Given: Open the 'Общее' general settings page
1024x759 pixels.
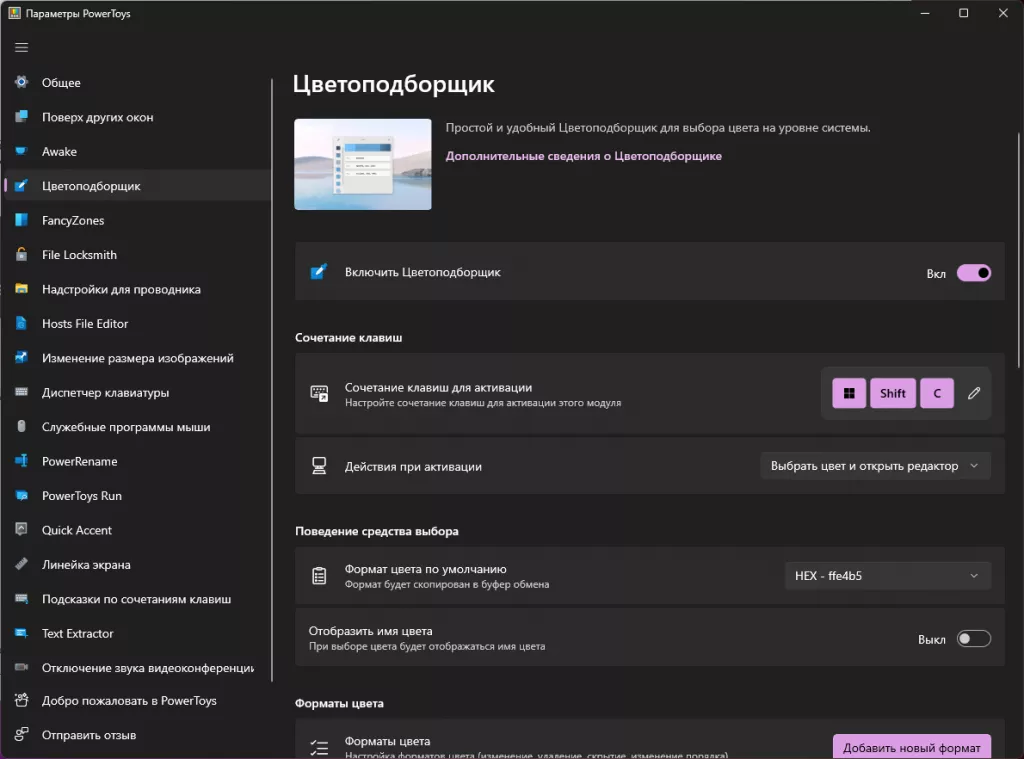Looking at the screenshot, I should pos(61,83).
